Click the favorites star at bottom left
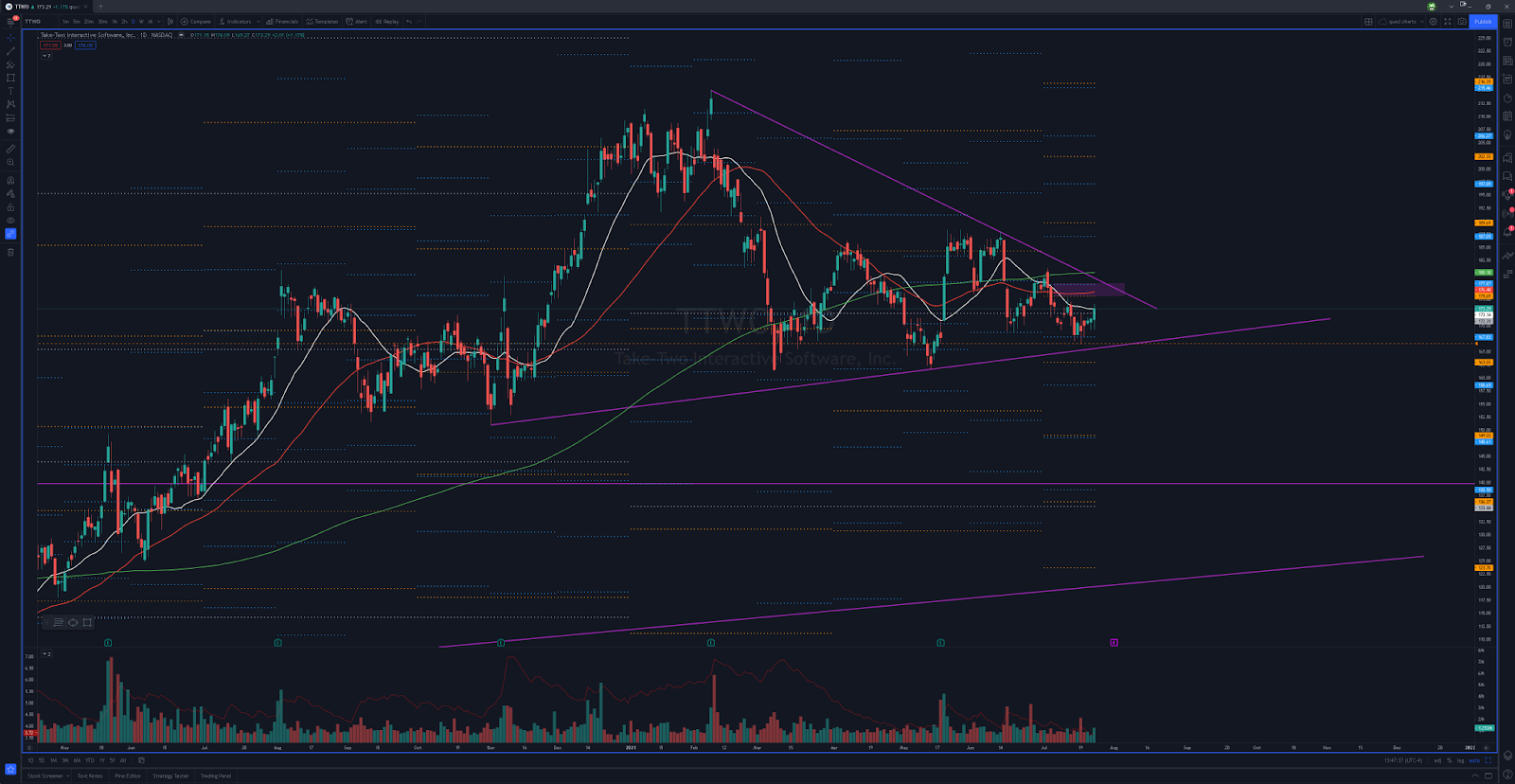The width and height of the screenshot is (1515, 784). pyautogui.click(x=10, y=768)
